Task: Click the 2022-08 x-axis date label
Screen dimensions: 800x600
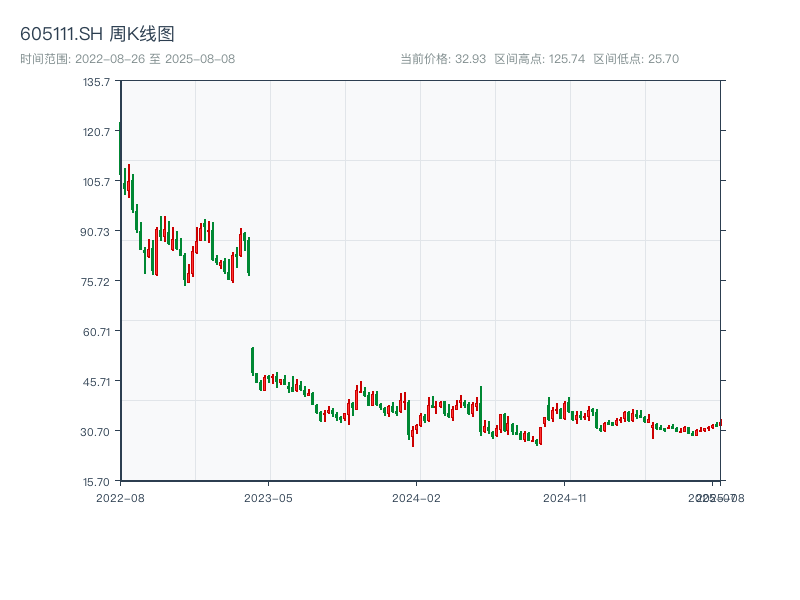Action: (120, 497)
